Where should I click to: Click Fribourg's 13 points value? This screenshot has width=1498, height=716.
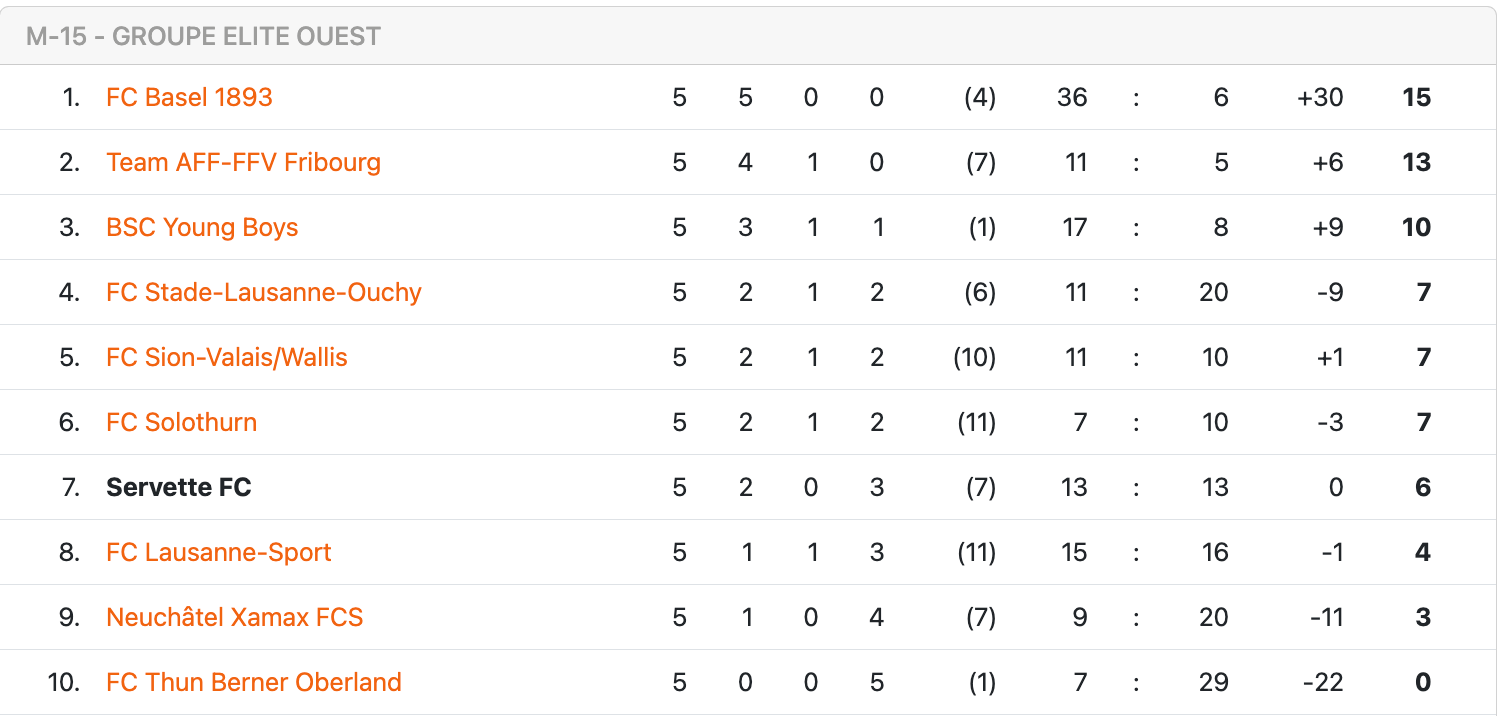point(1416,162)
